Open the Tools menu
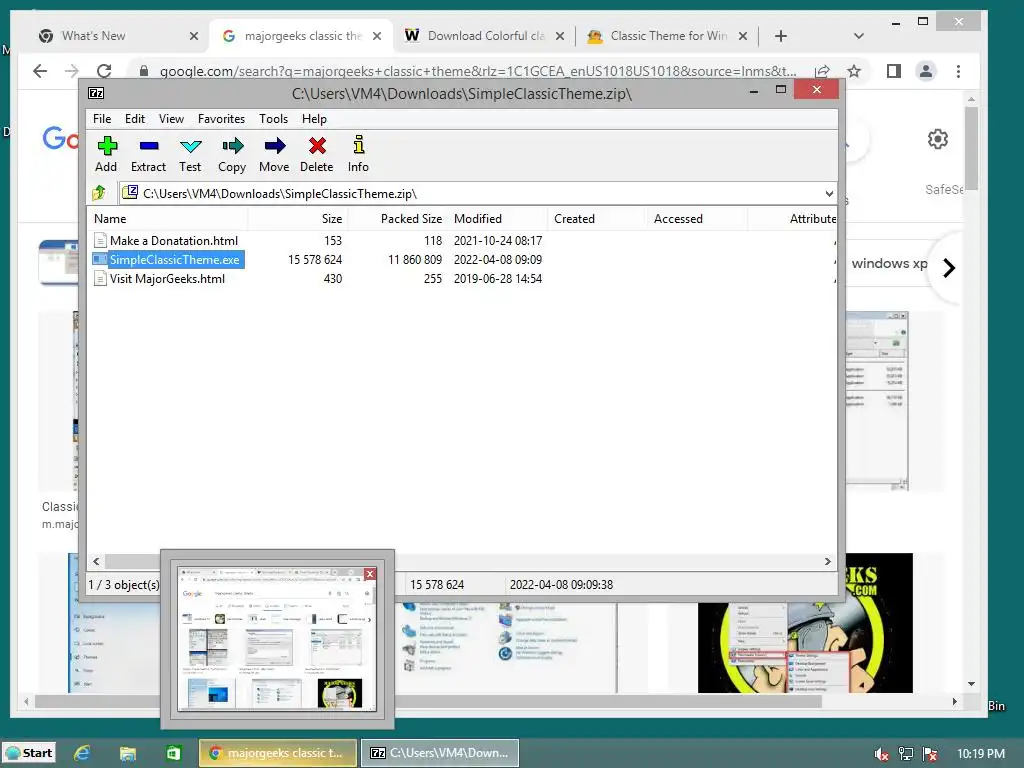 (274, 119)
